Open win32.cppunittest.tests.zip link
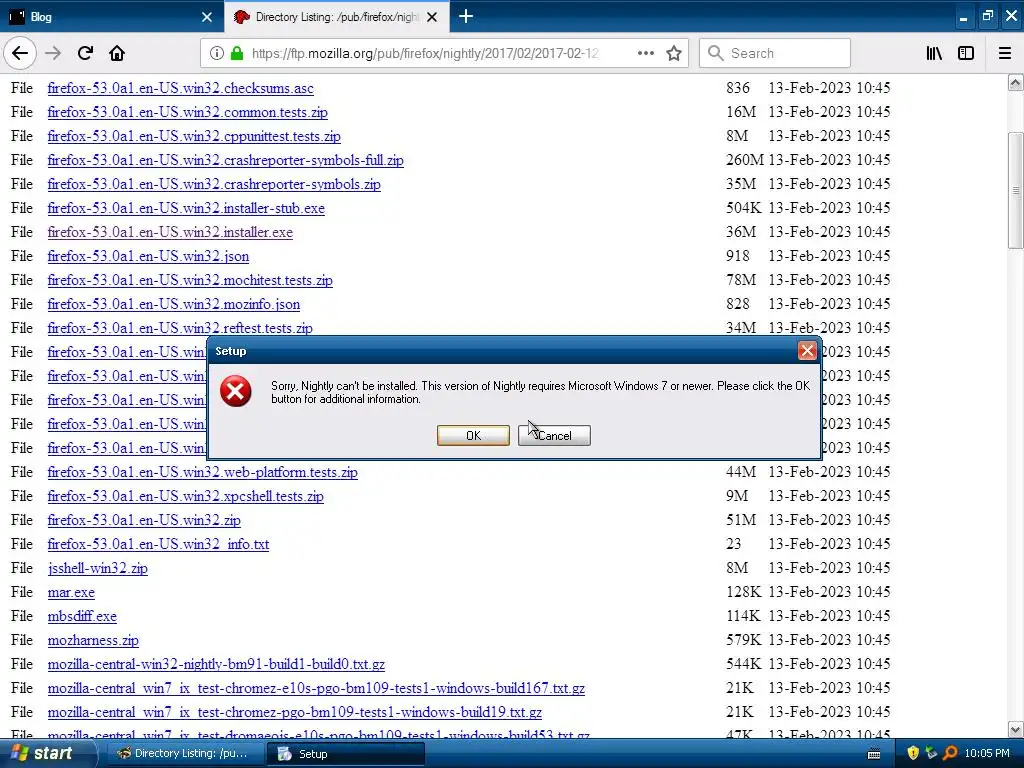The width and height of the screenshot is (1024, 768). pos(194,136)
